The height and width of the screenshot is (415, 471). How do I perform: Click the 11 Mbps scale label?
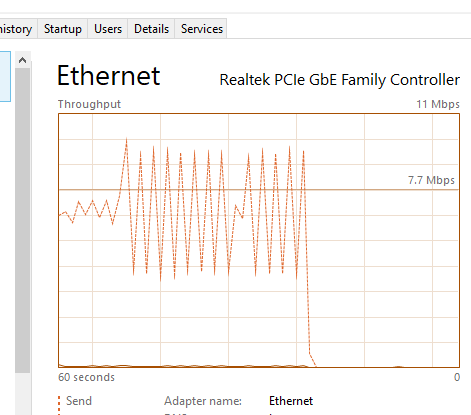[x=438, y=104]
